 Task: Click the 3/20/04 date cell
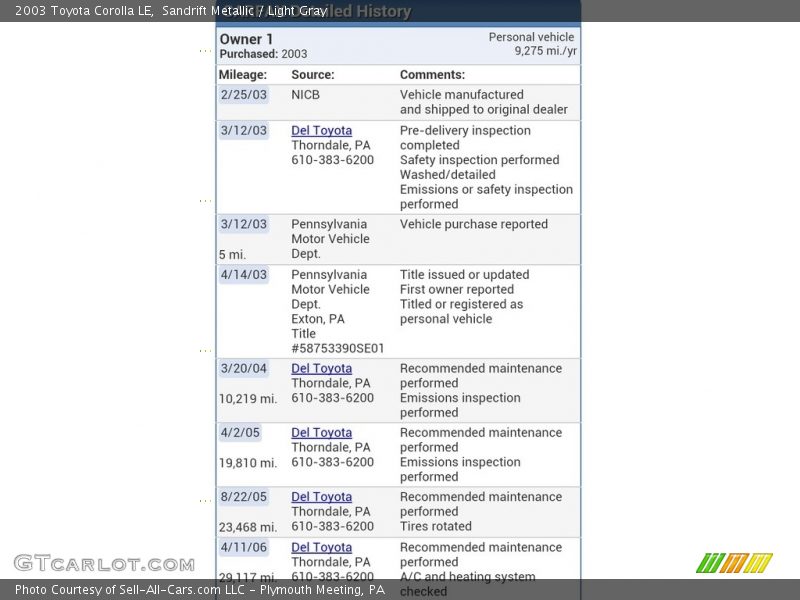243,369
